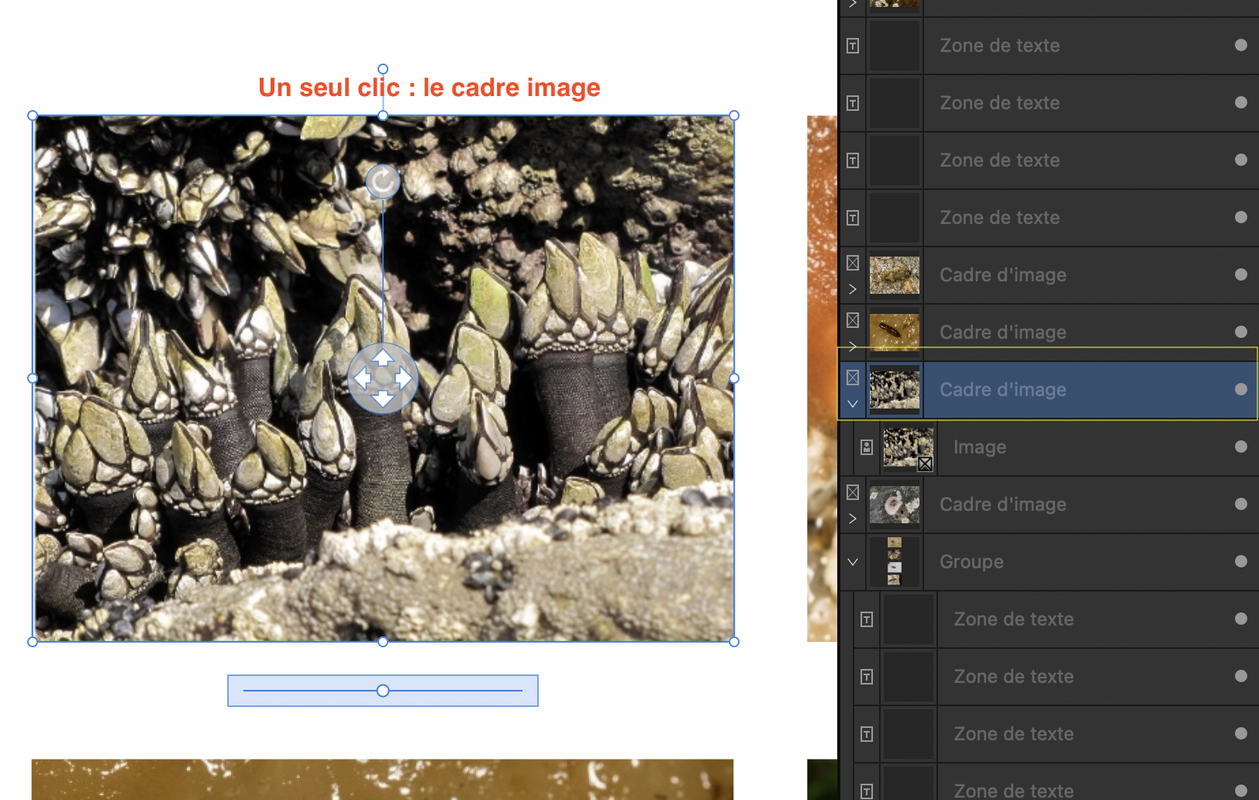
Task: Expand the Cadre d'image with yellow thumbnail
Action: pyautogui.click(x=853, y=346)
